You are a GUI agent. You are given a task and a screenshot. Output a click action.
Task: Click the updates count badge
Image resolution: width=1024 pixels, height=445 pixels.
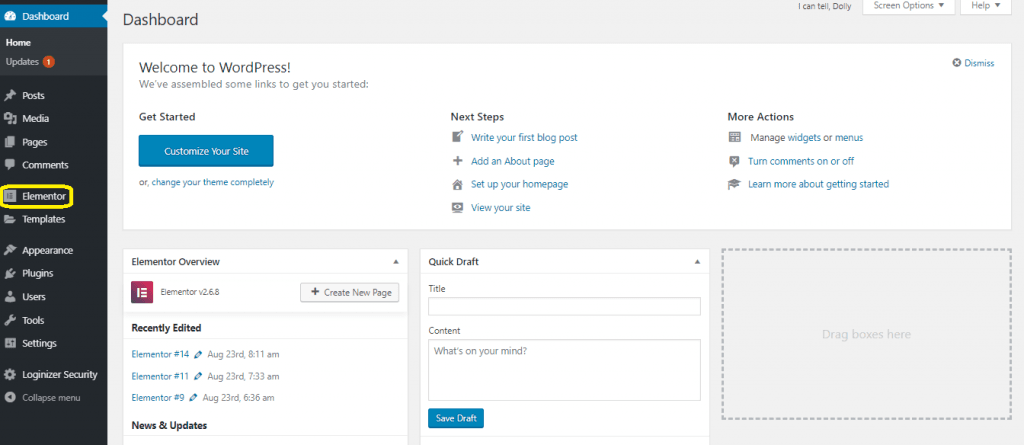coord(48,62)
